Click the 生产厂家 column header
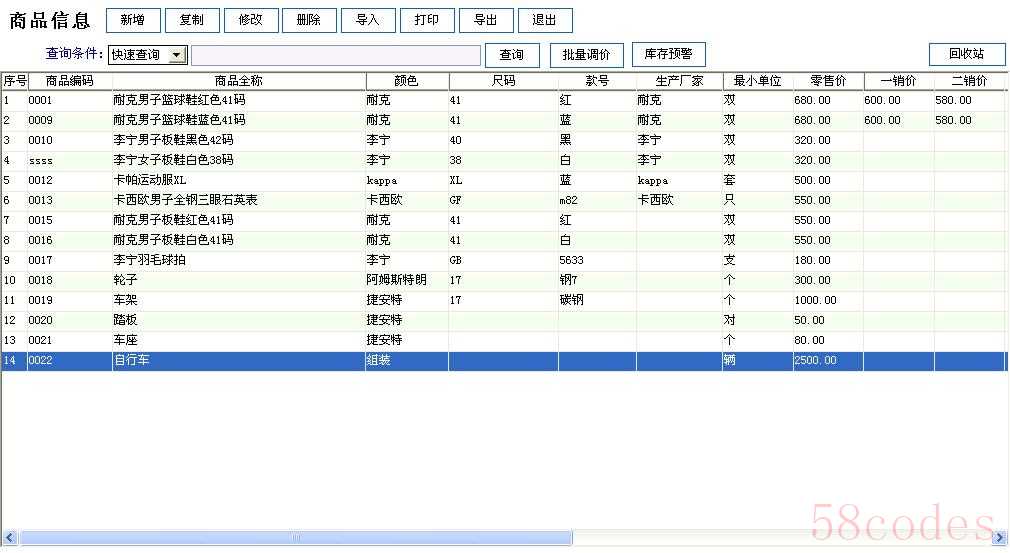The width and height of the screenshot is (1010, 553). coord(679,81)
